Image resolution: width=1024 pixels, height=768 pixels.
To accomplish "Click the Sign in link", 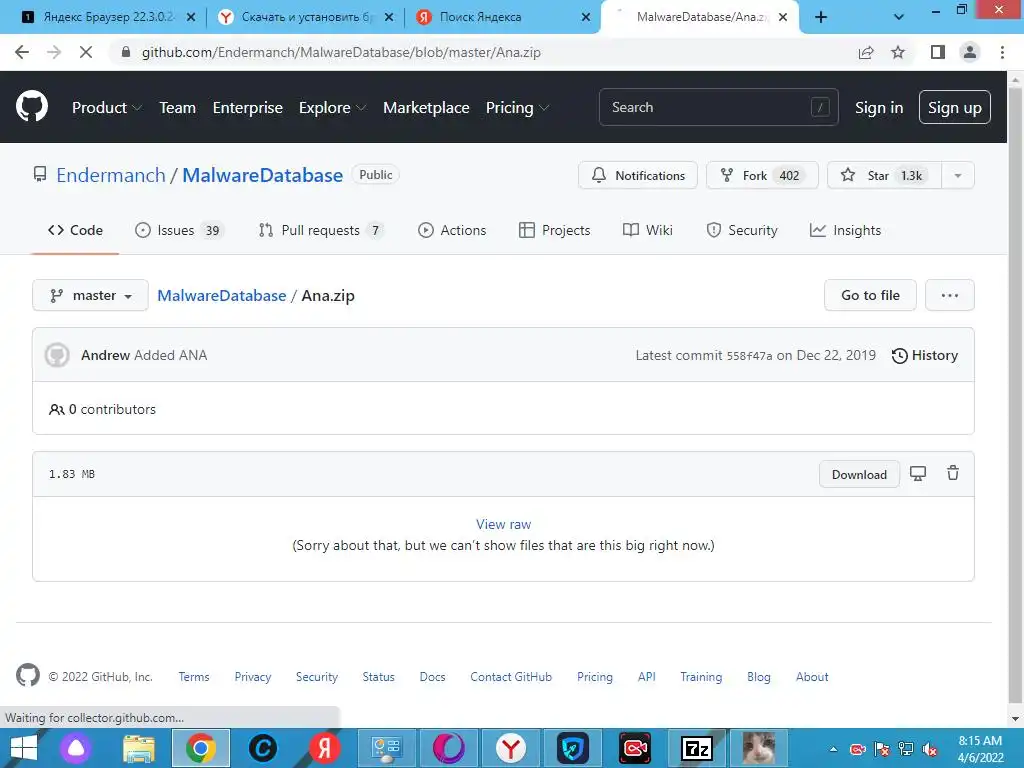I will (879, 107).
